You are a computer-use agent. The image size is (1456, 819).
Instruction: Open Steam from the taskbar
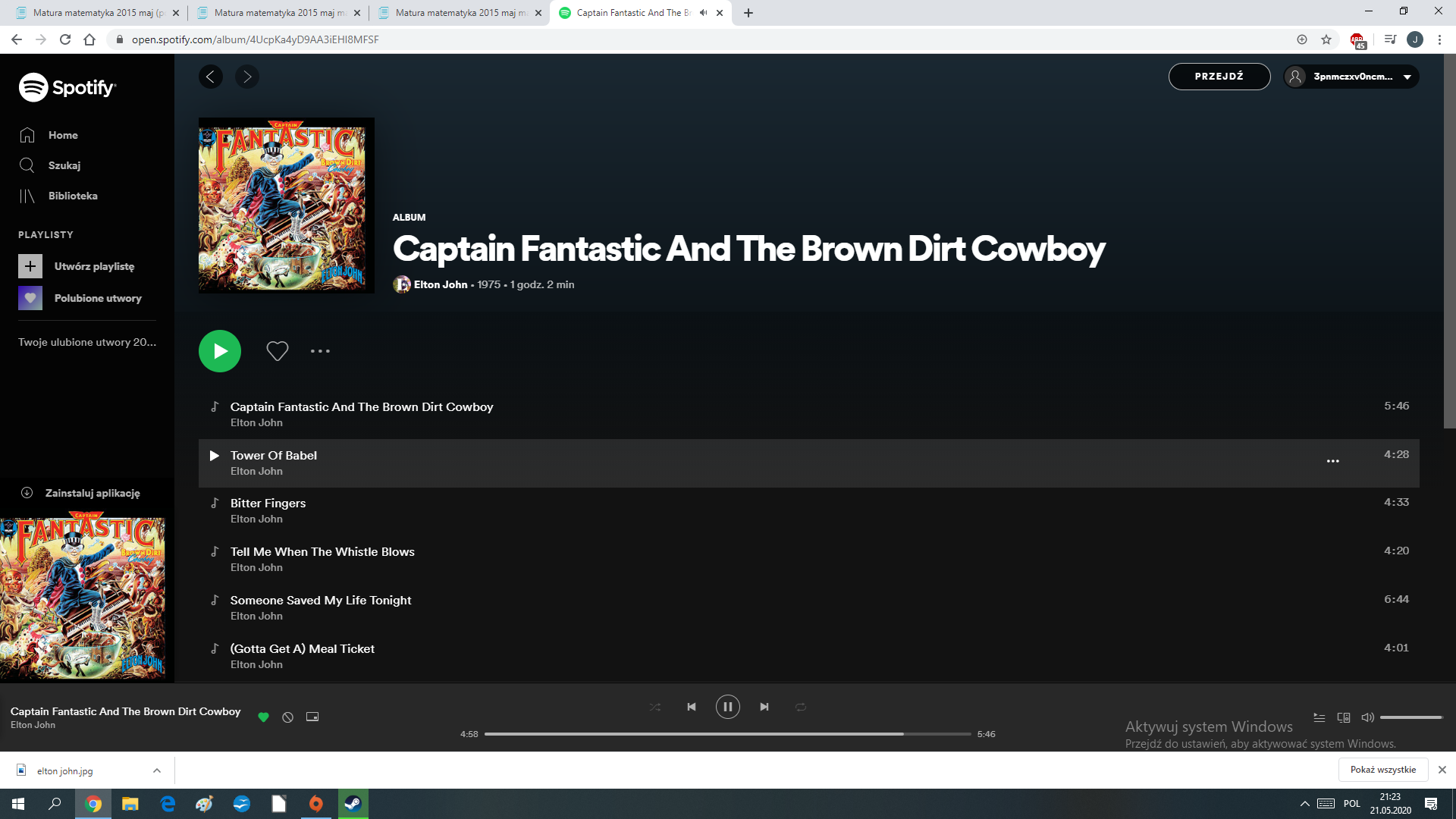[353, 804]
